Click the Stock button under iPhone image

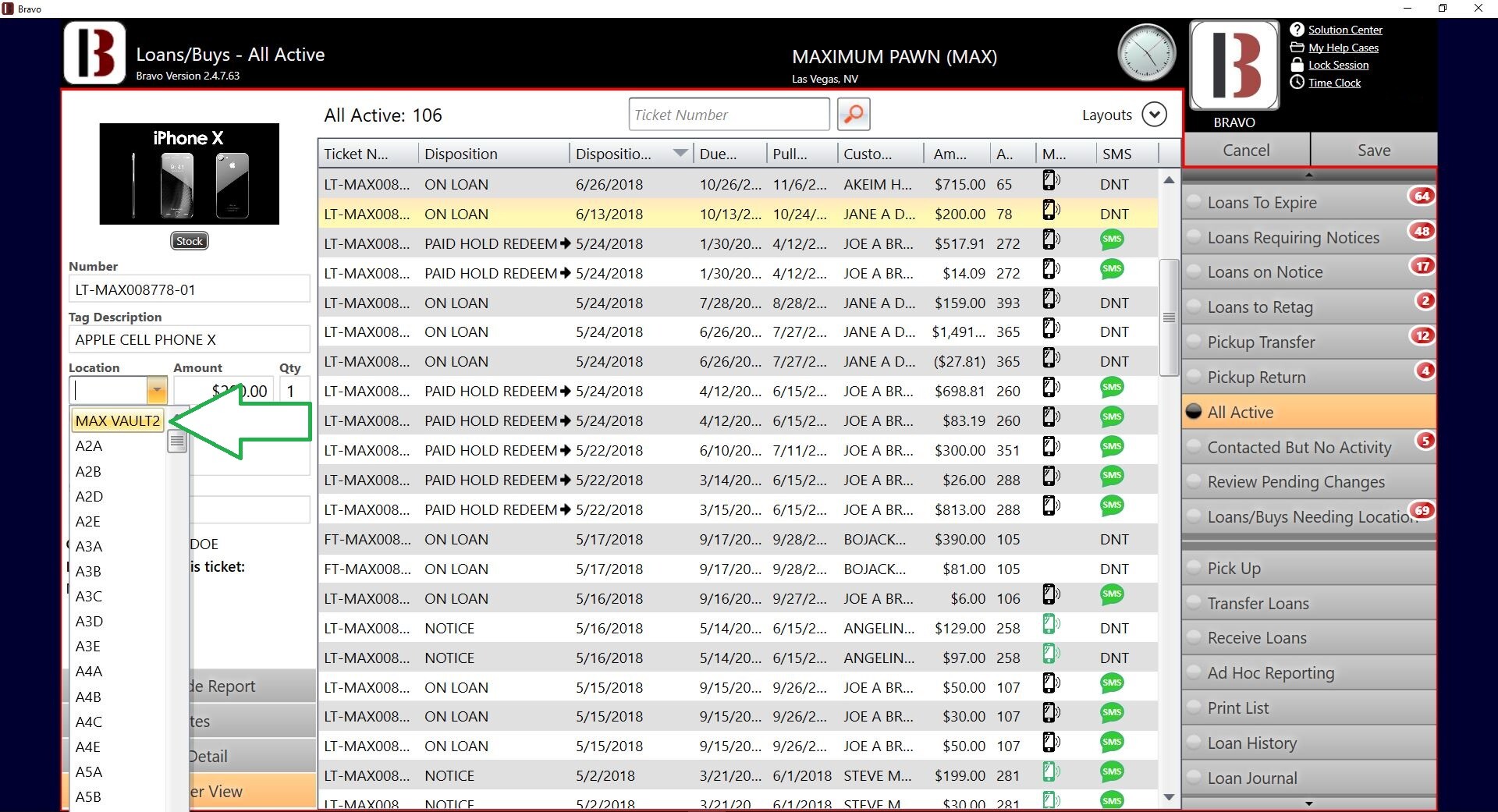coord(189,241)
